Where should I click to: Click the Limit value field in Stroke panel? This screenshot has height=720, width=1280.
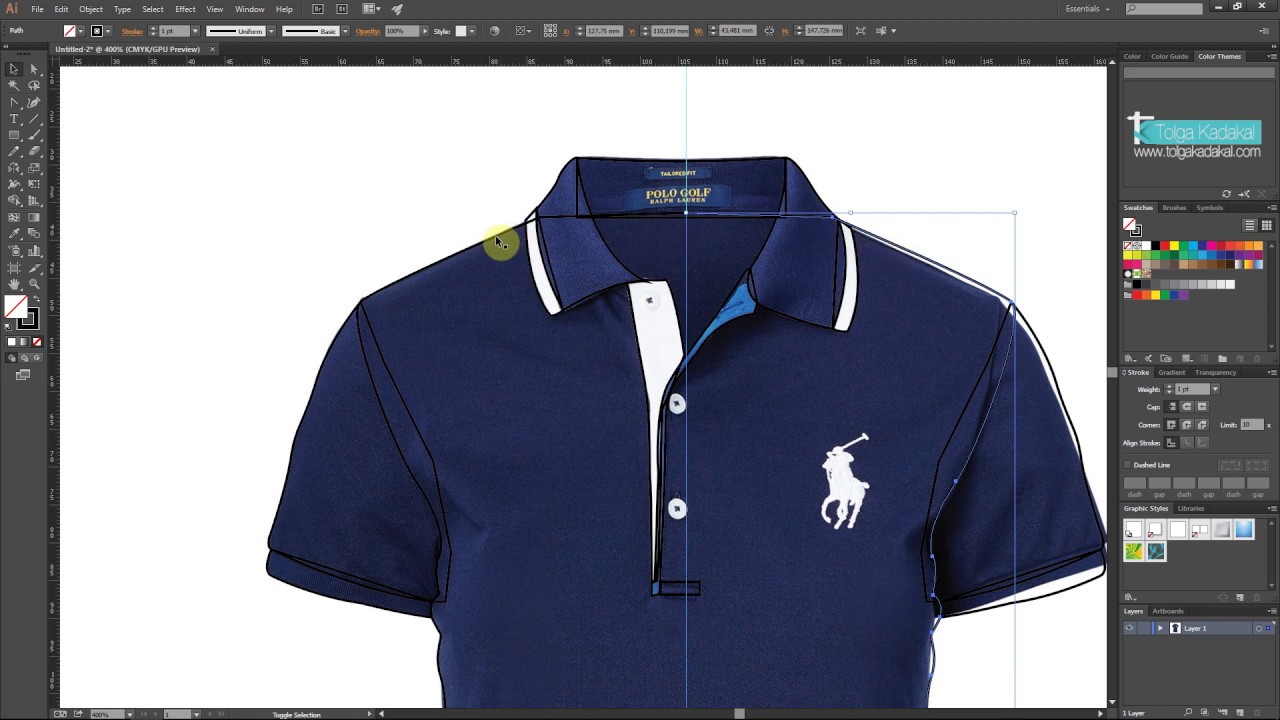pos(1251,425)
